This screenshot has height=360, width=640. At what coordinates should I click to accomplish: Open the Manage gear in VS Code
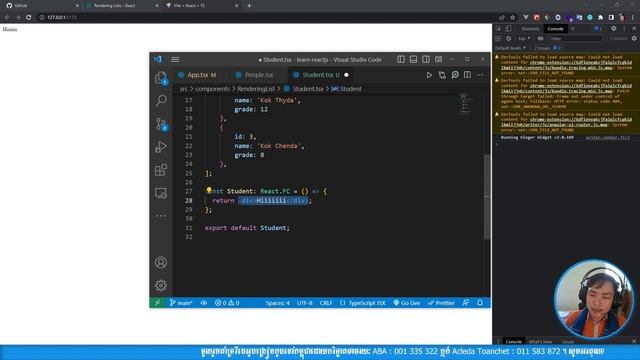tap(161, 285)
